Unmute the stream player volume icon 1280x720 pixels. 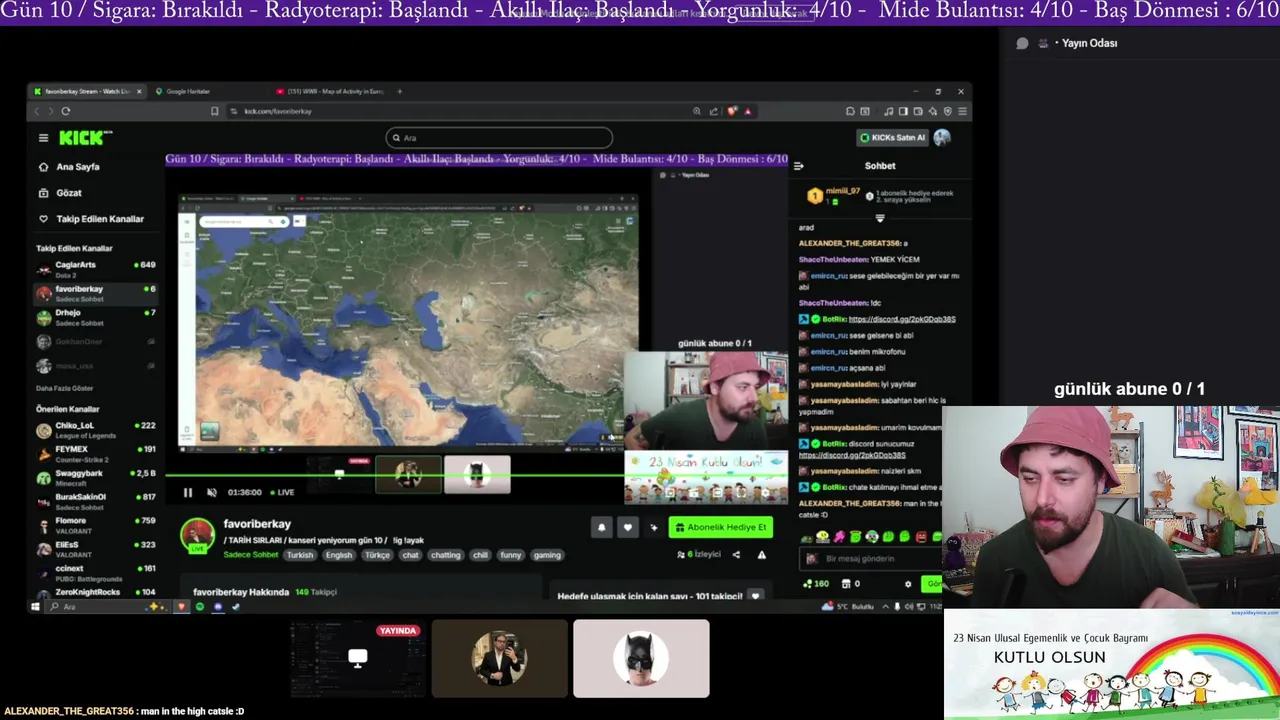211,492
